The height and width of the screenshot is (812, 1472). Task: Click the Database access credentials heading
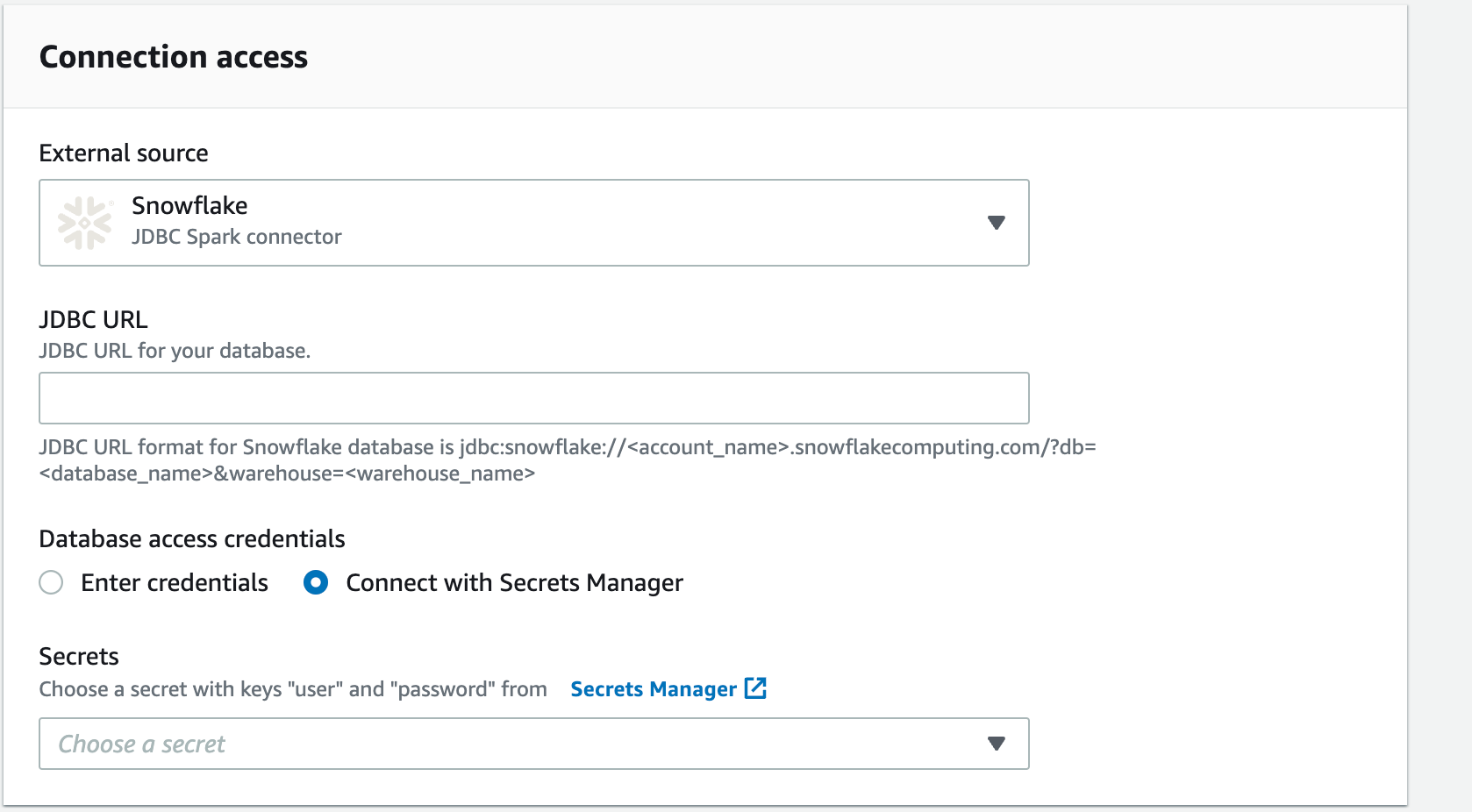pos(191,538)
